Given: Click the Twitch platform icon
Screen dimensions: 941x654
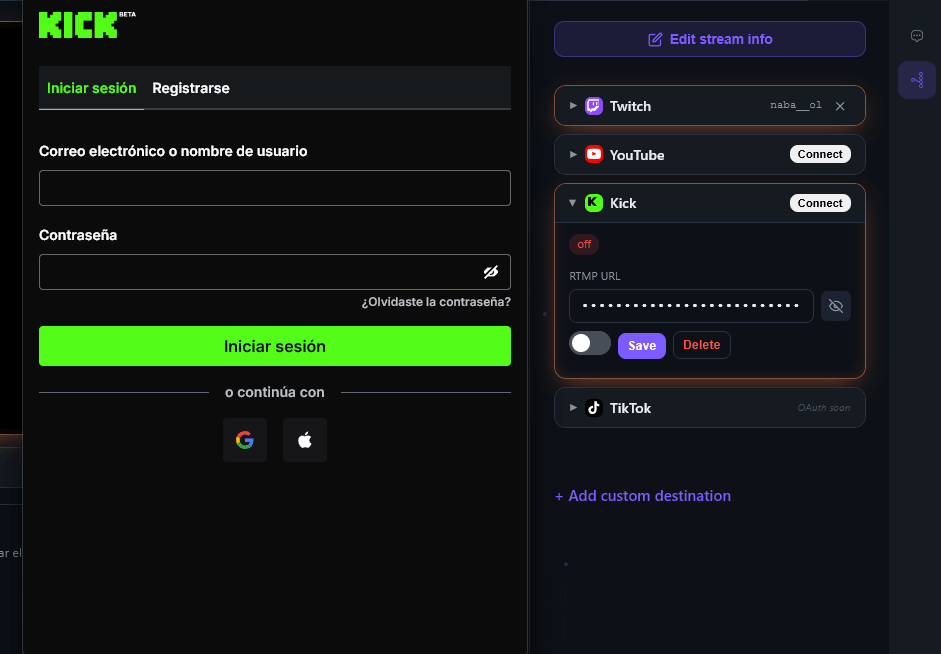Looking at the screenshot, I should [594, 106].
